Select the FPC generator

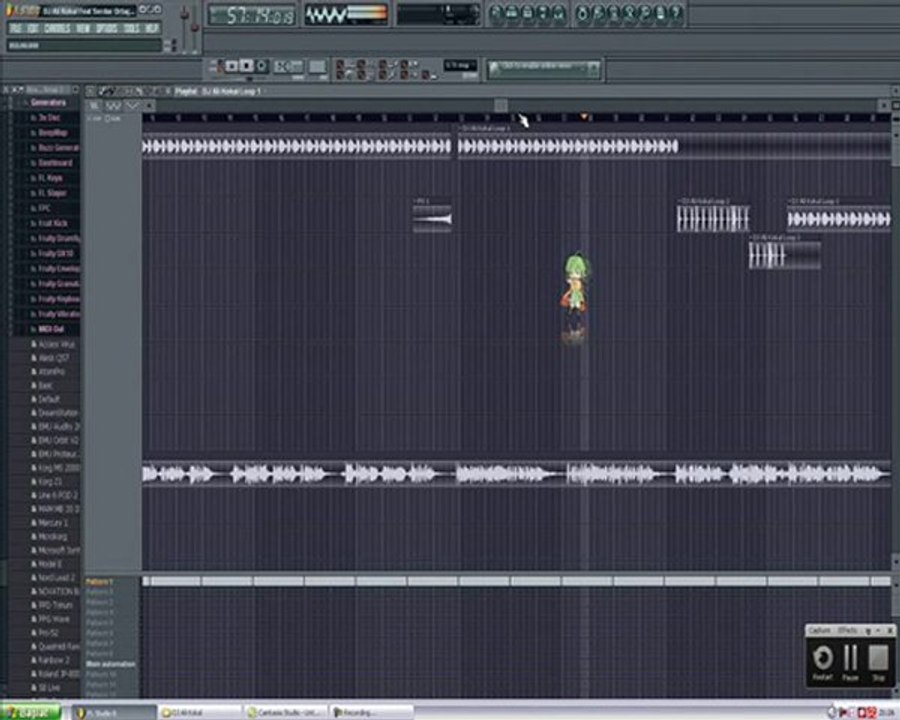45,208
